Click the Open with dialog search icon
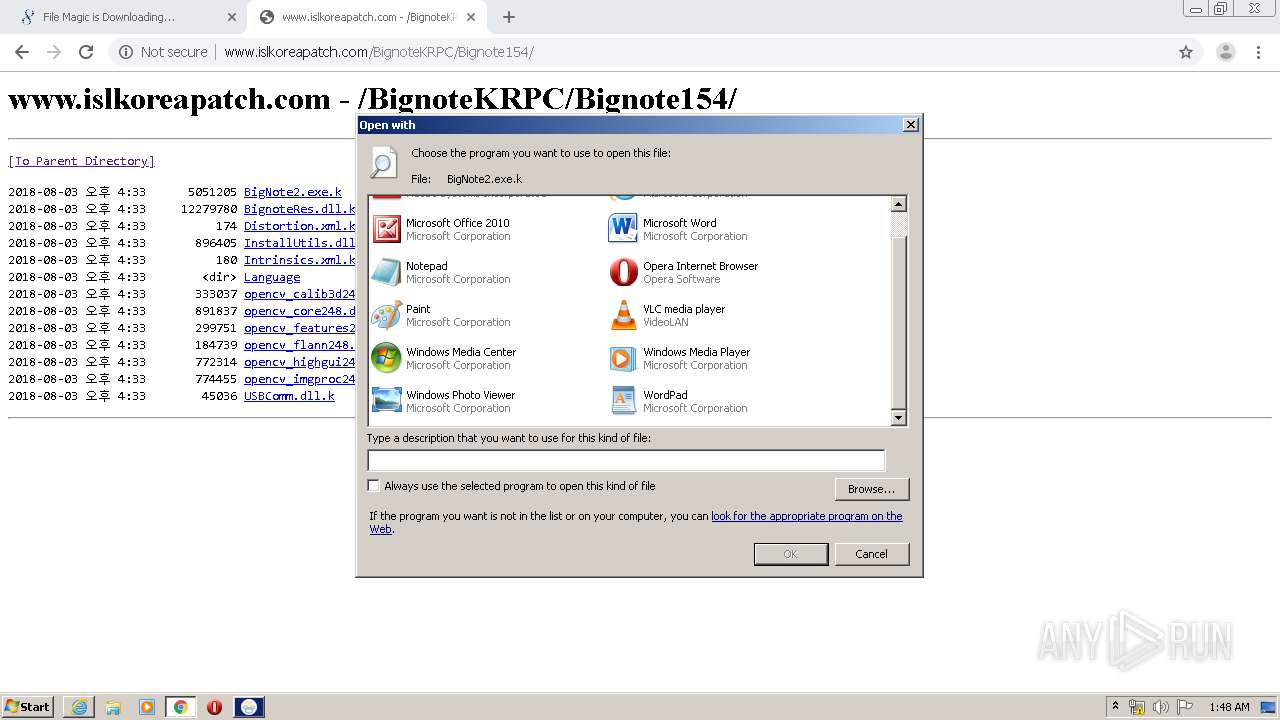1280x720 pixels. [384, 163]
